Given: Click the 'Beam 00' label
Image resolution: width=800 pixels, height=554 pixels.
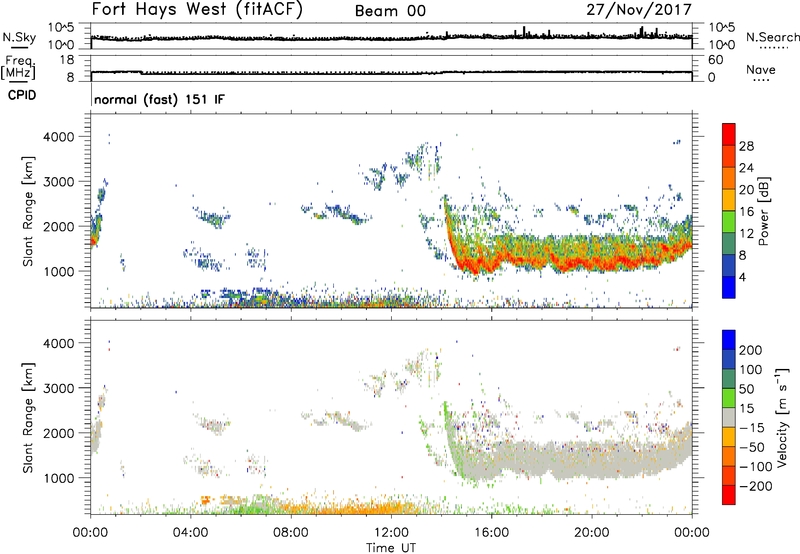Looking at the screenshot, I should (390, 11).
